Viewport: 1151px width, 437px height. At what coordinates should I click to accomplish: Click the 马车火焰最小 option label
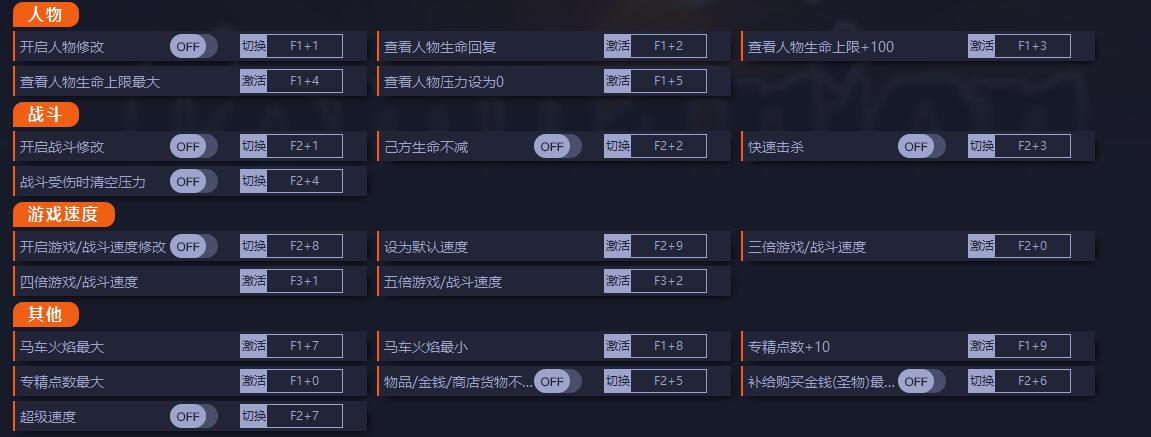point(426,347)
